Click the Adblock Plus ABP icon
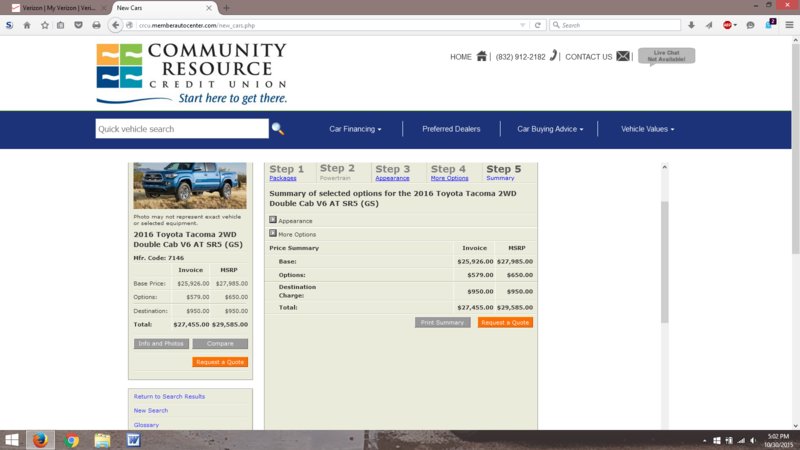800x450 pixels. coord(729,25)
